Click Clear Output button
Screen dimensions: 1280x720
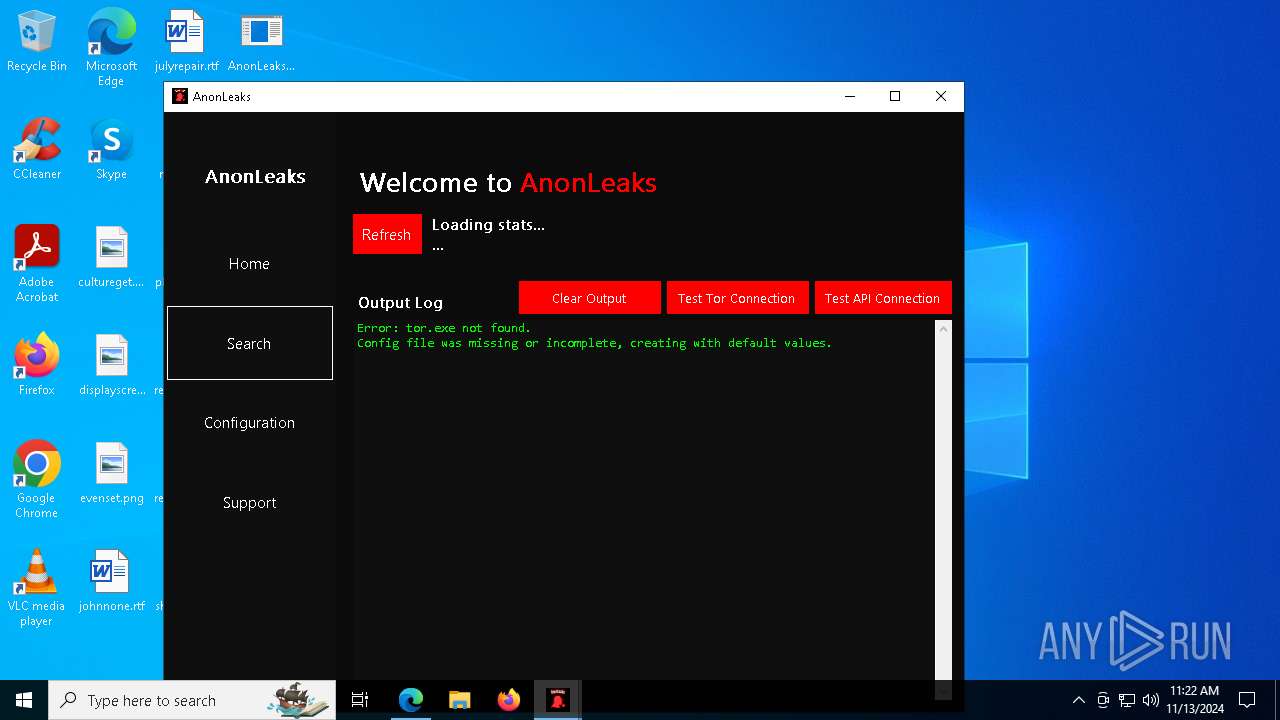pos(589,298)
